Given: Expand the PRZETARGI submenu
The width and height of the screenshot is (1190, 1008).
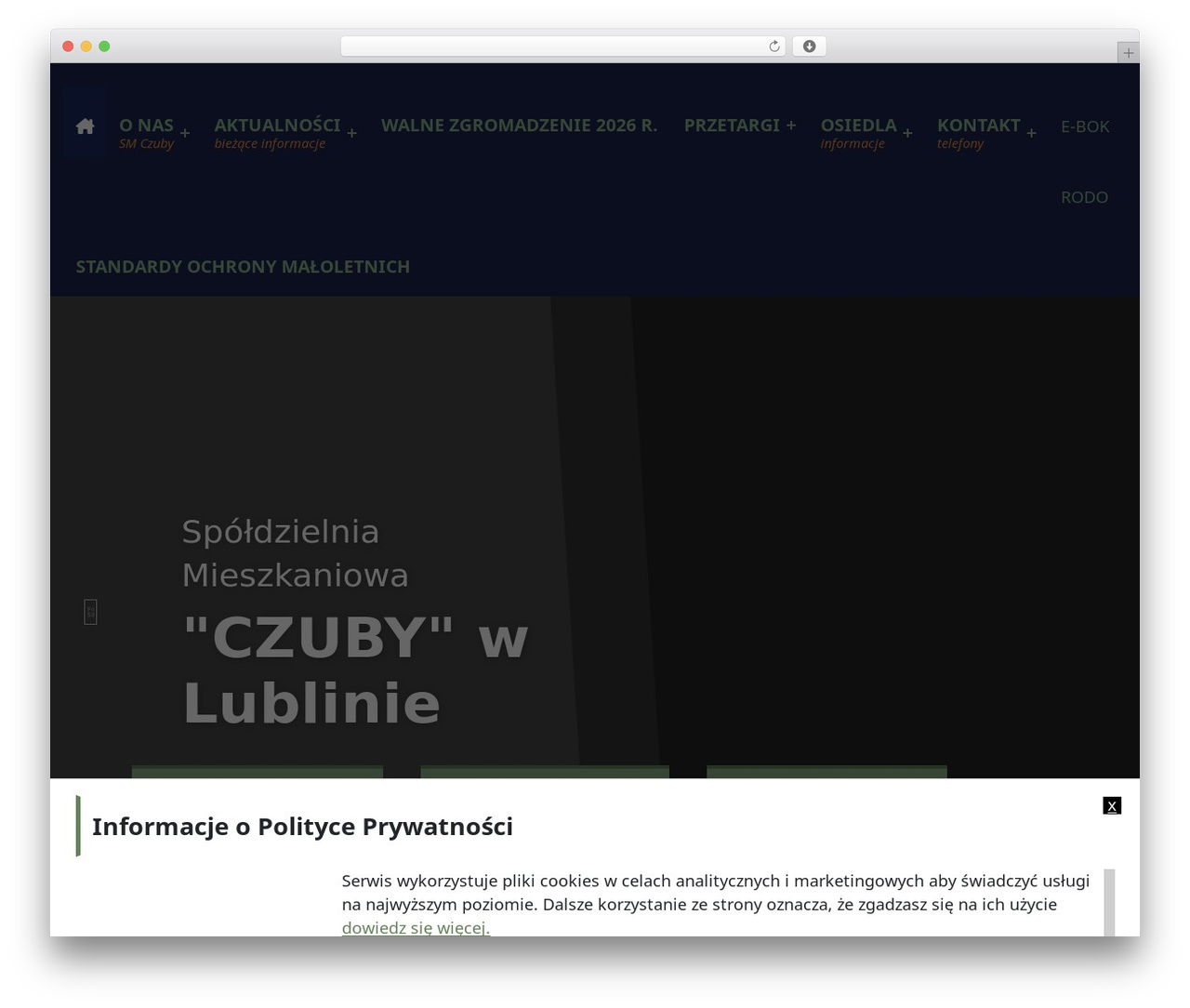Looking at the screenshot, I should pos(791,125).
